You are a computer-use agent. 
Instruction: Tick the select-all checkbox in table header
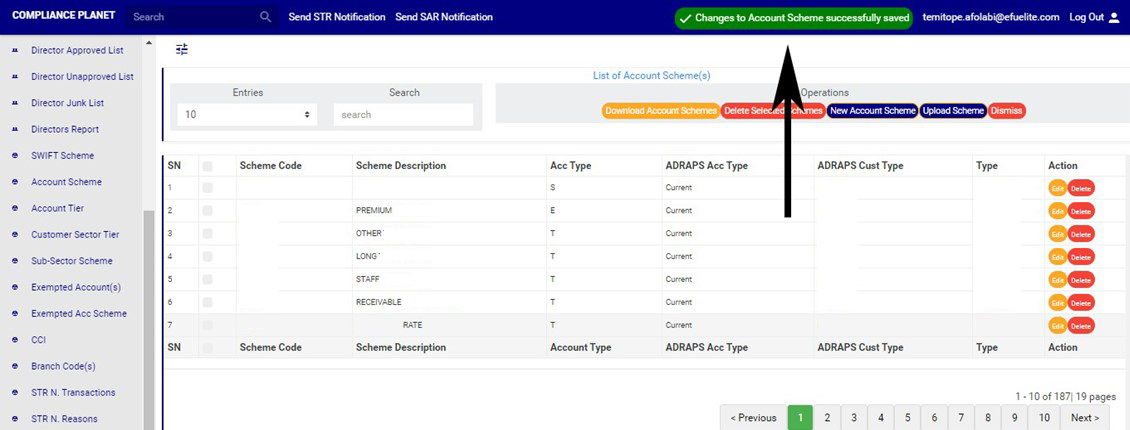coord(208,166)
